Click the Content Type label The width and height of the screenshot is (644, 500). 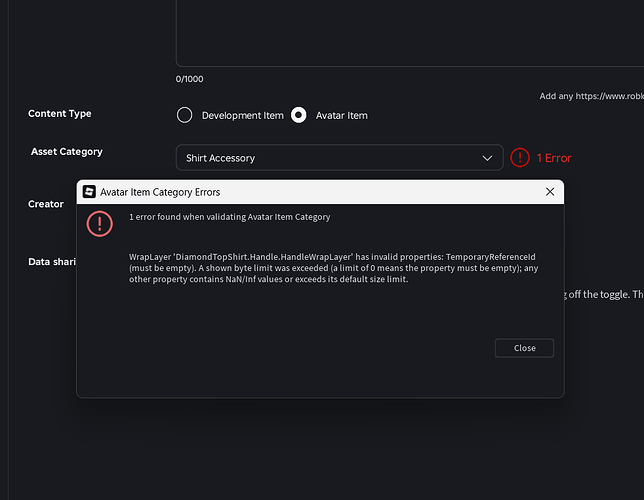[60, 114]
